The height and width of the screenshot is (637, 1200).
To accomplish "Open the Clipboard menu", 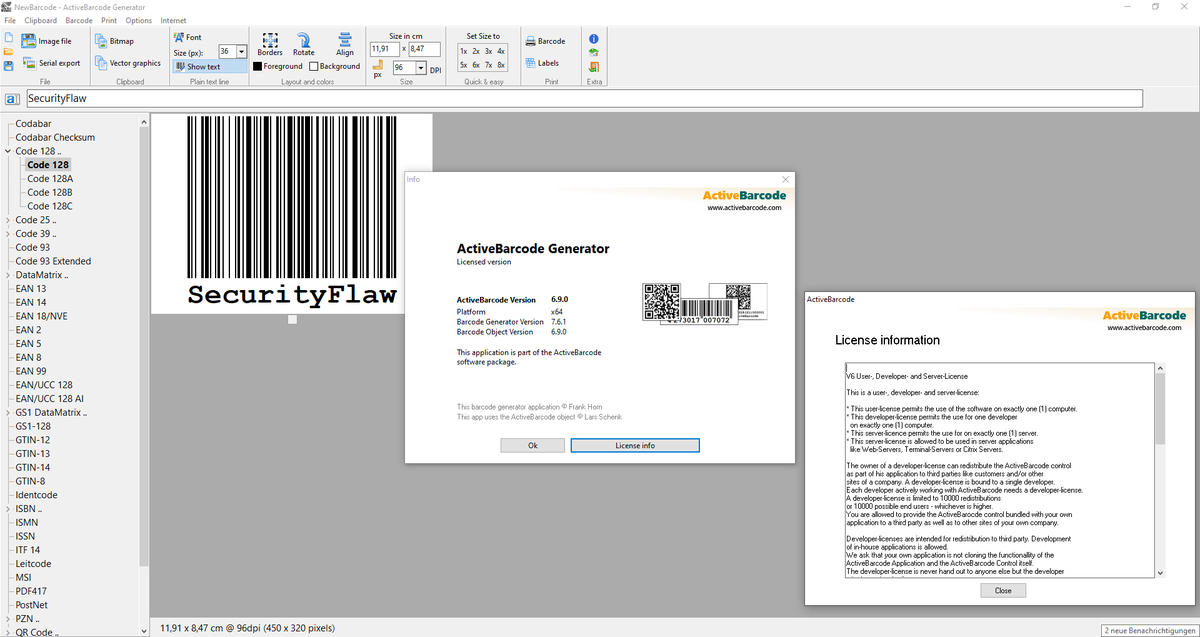I will pos(41,20).
